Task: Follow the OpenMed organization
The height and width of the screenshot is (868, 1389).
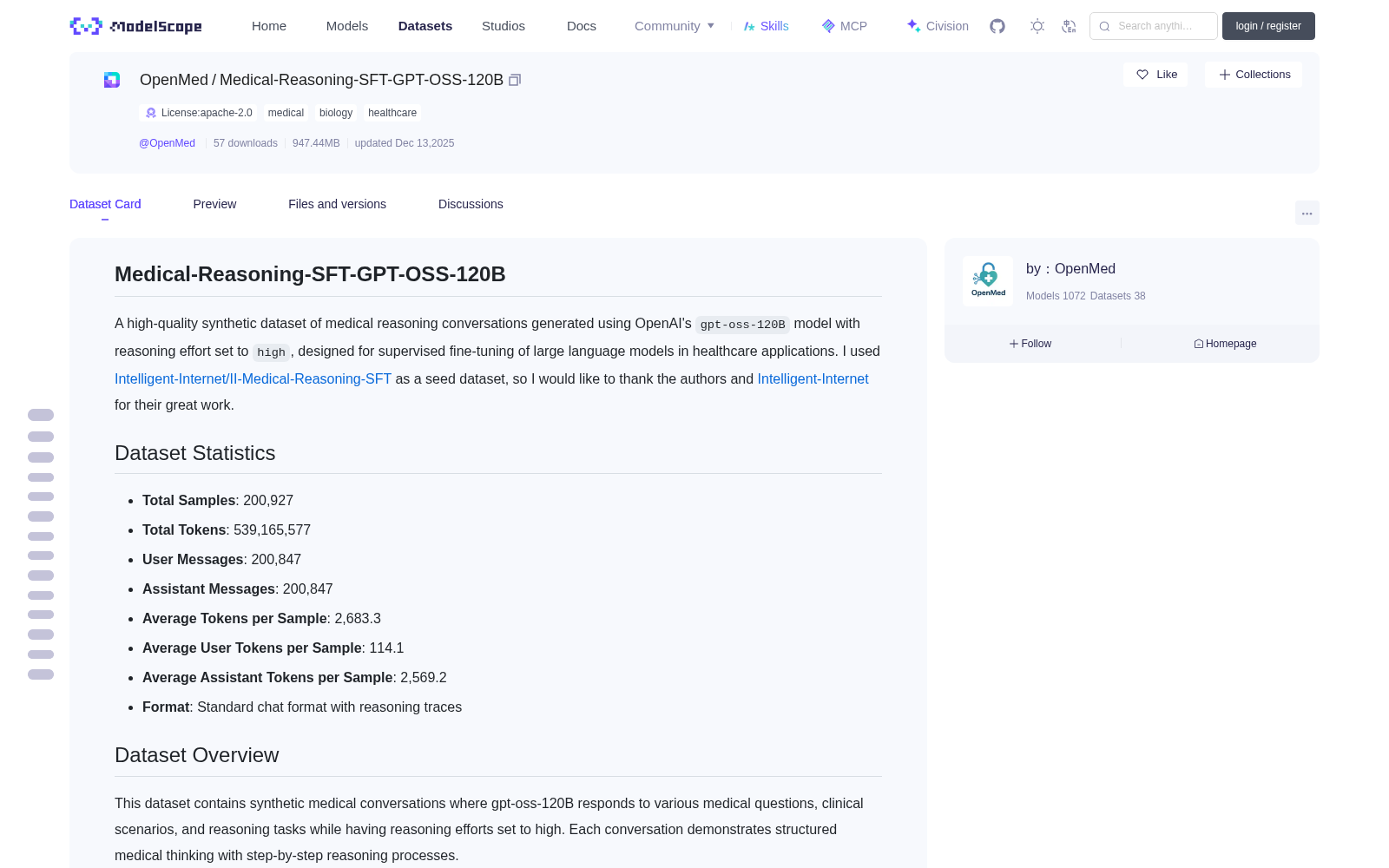Action: coord(1030,344)
